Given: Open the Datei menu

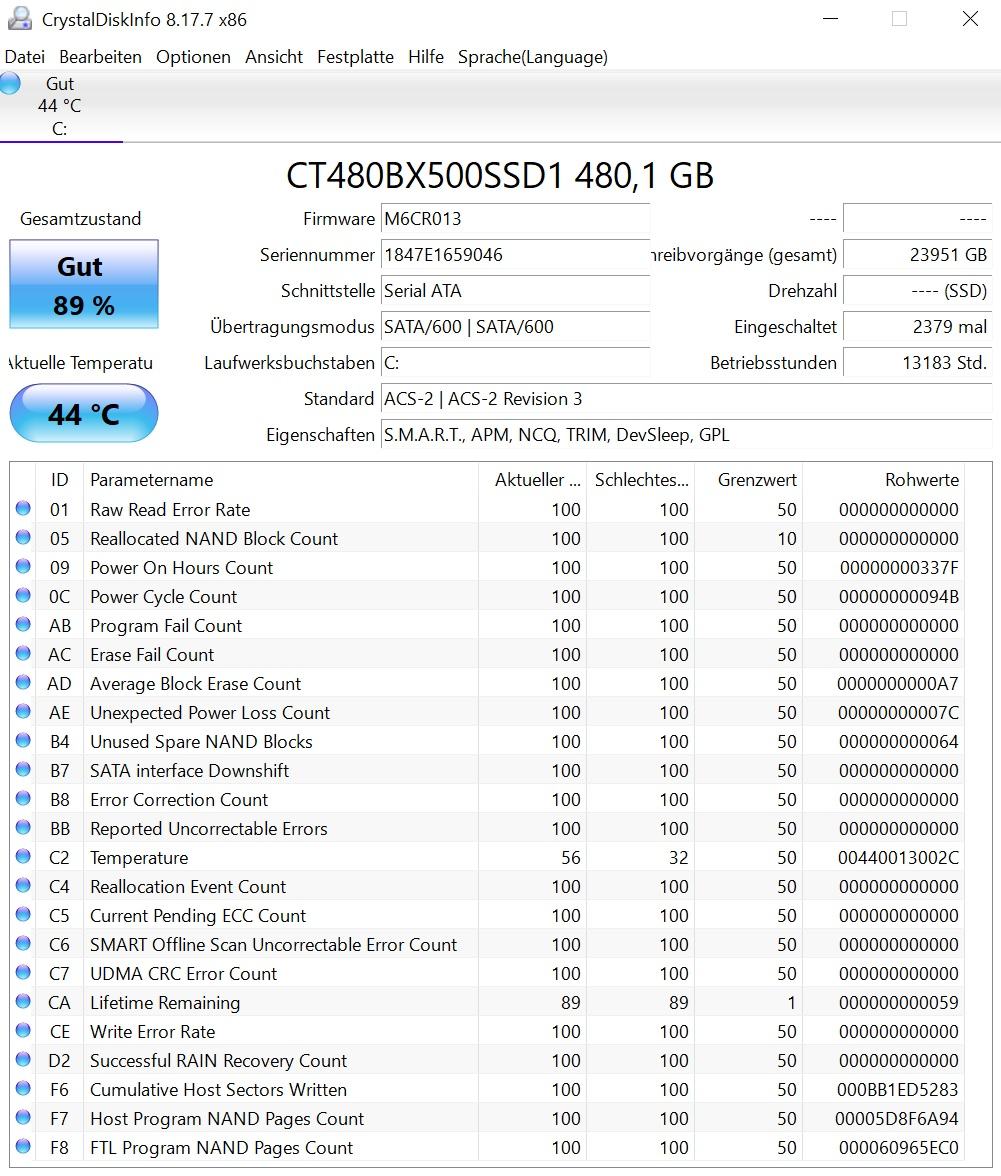Looking at the screenshot, I should (25, 57).
